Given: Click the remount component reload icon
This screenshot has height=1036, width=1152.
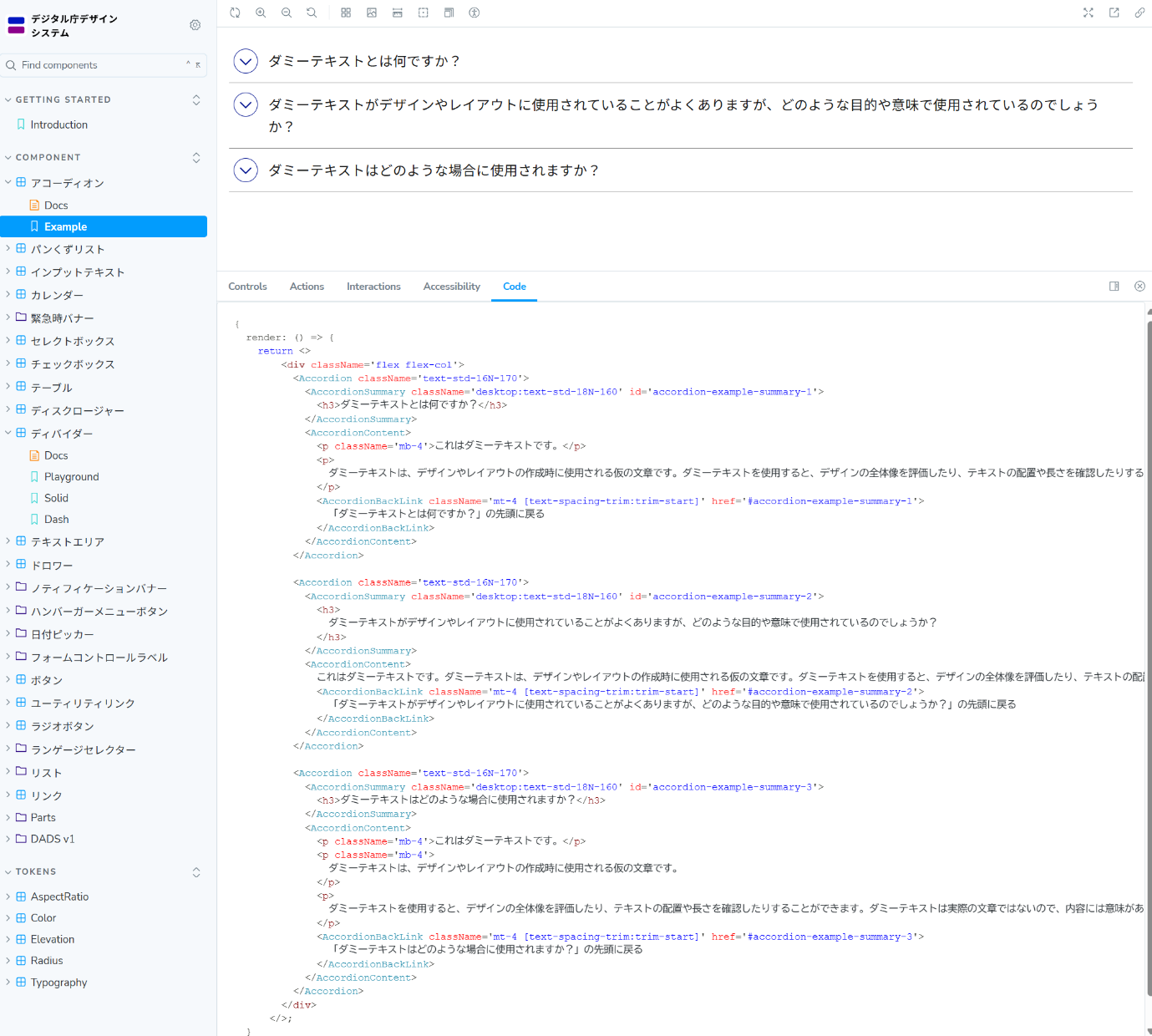Looking at the screenshot, I should tap(235, 13).
